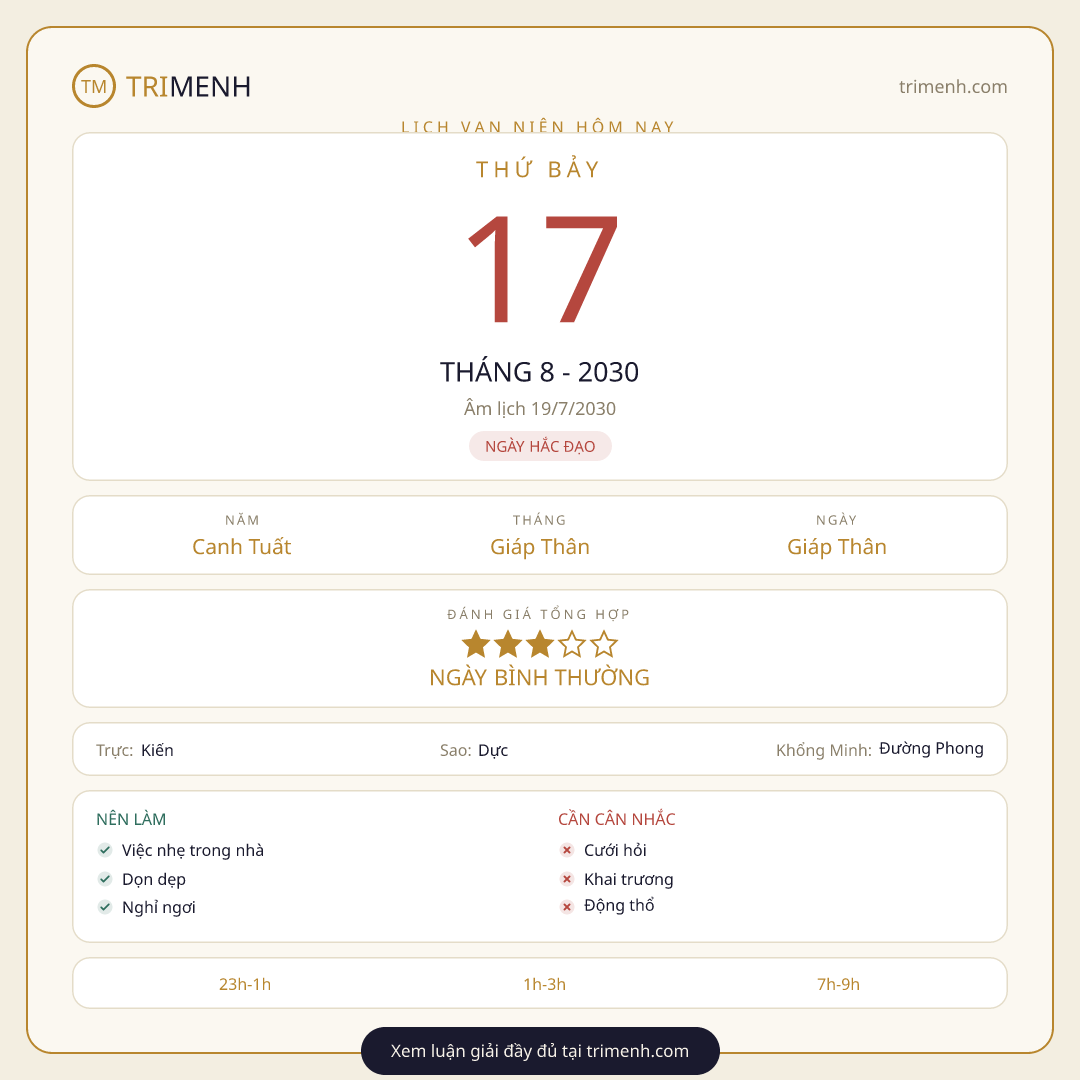The height and width of the screenshot is (1080, 1080).
Task: Select the 'Âm lịch 19/7/2030' lunar date
Action: coord(539,408)
